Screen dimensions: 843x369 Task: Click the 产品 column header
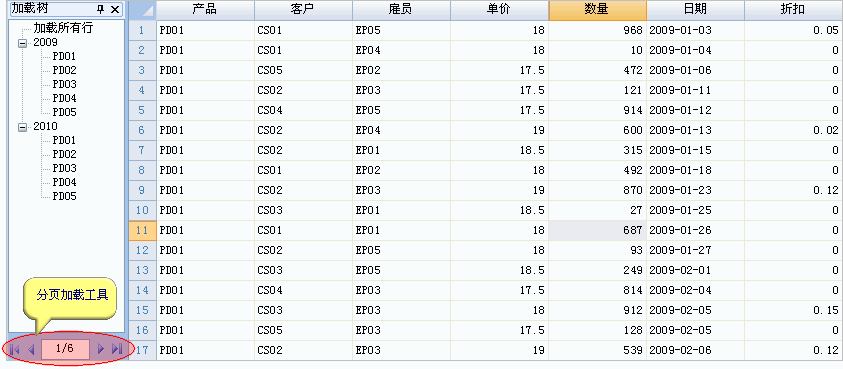point(205,10)
